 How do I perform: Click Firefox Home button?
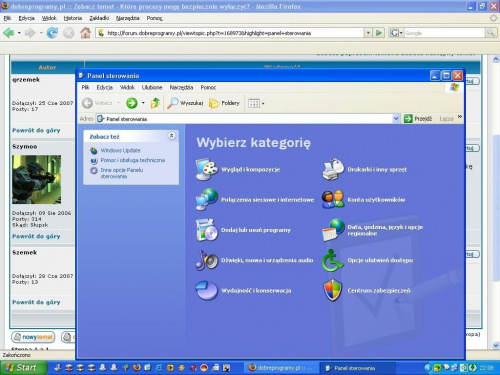point(85,33)
